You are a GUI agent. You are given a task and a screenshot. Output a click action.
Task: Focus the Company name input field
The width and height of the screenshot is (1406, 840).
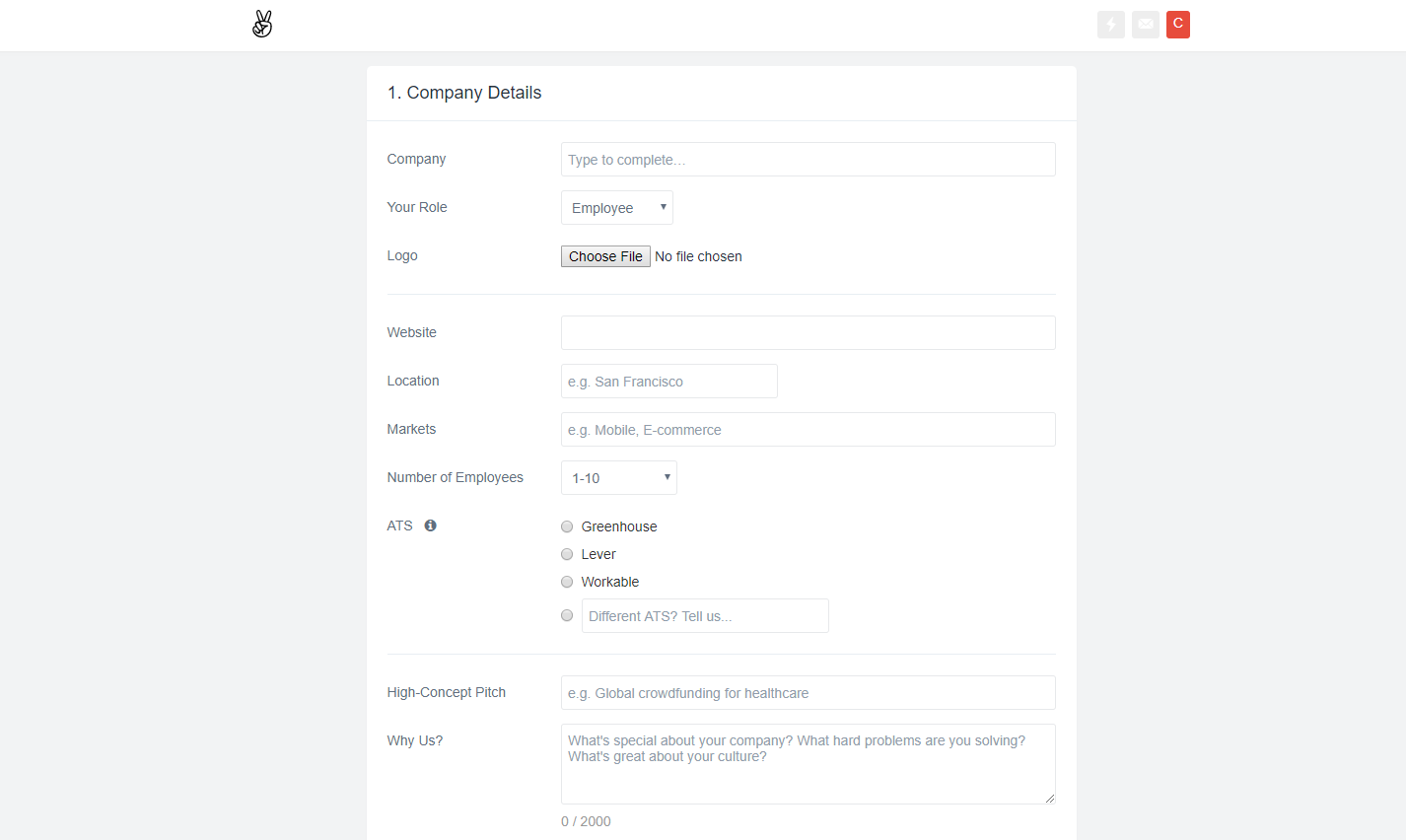point(808,160)
